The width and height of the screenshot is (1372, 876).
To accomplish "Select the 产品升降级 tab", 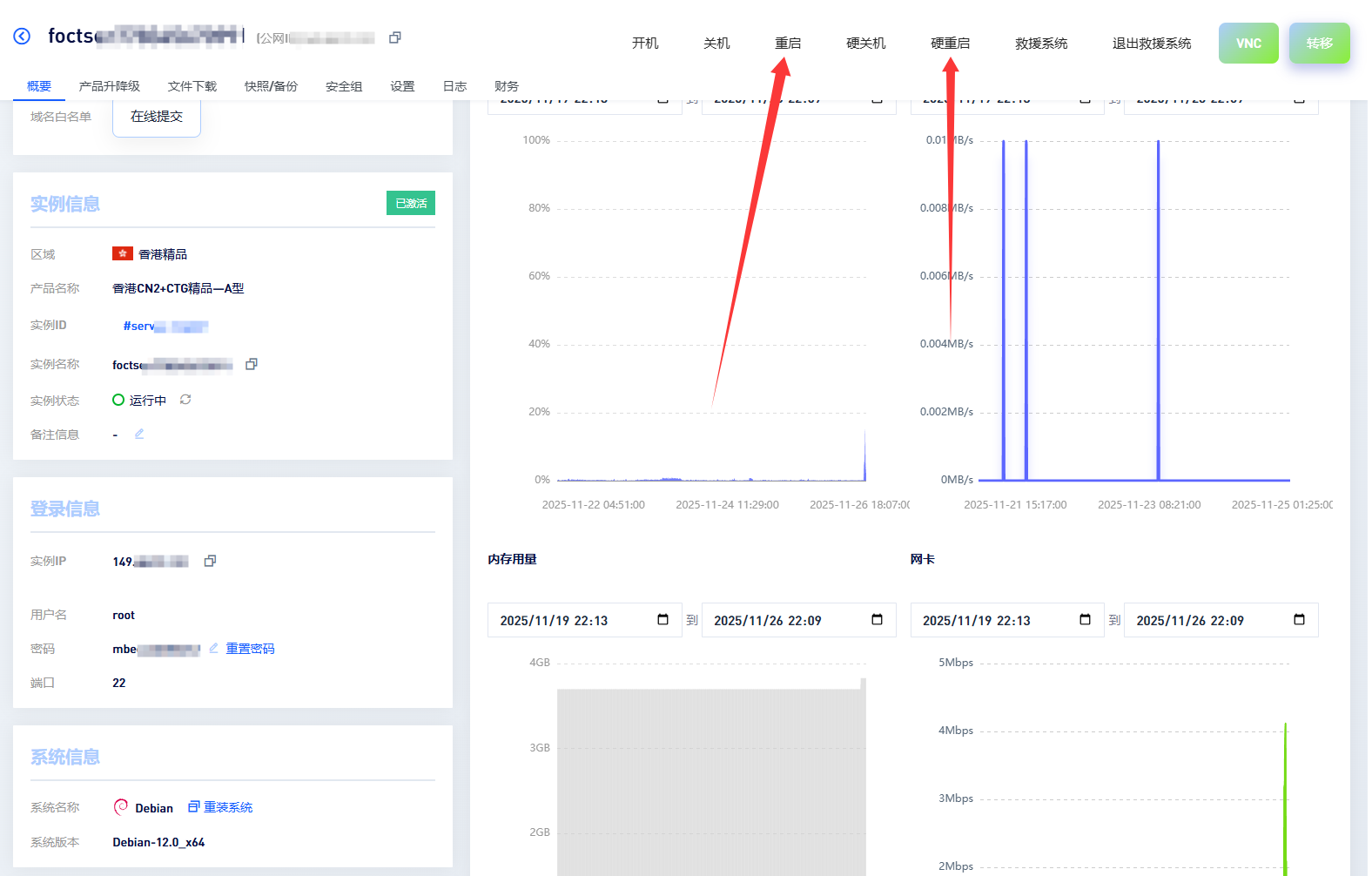I will (109, 86).
